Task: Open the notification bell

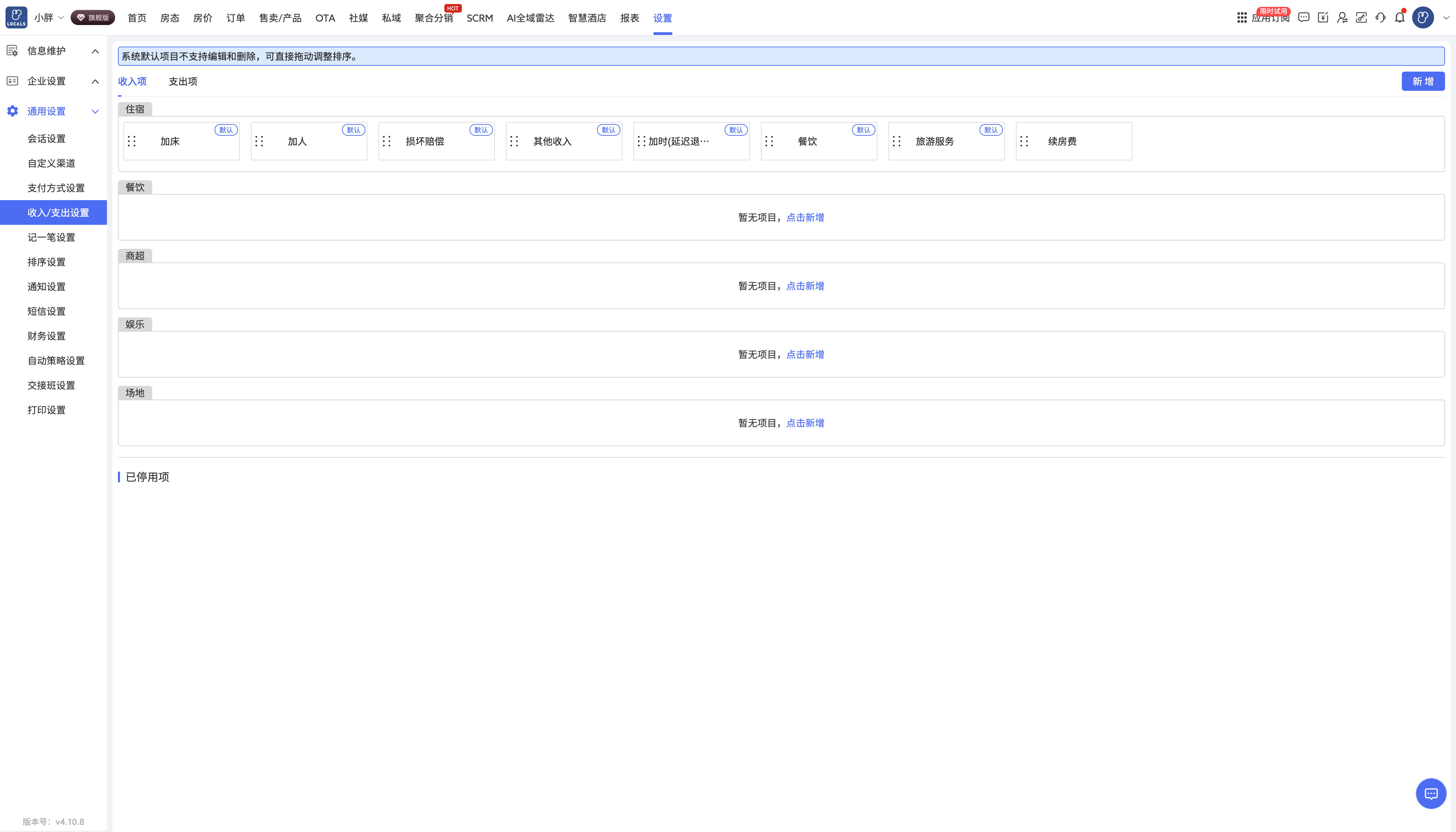Action: 1399,18
